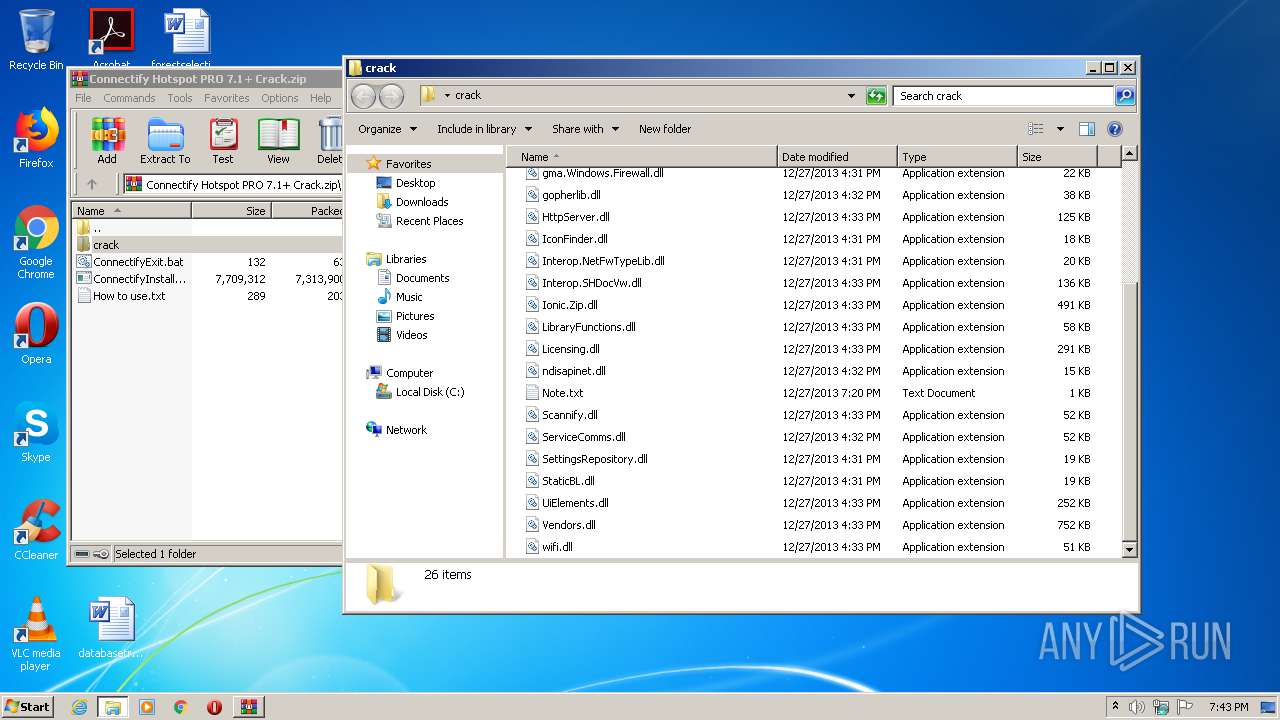Open WinRAR File menu
Viewport: 1280px width, 720px height.
[x=83, y=98]
